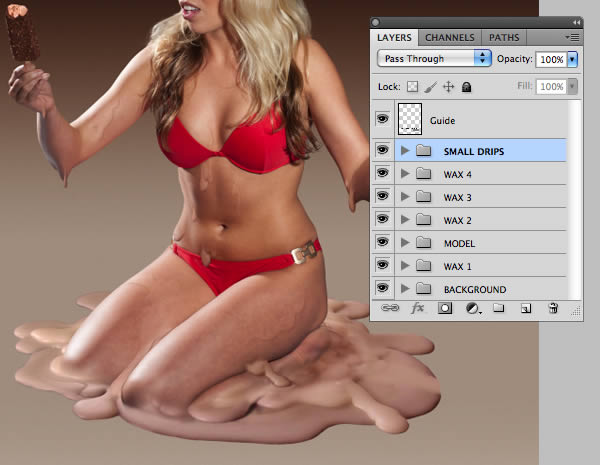Click the WAX 4 folder icon

[x=424, y=174]
